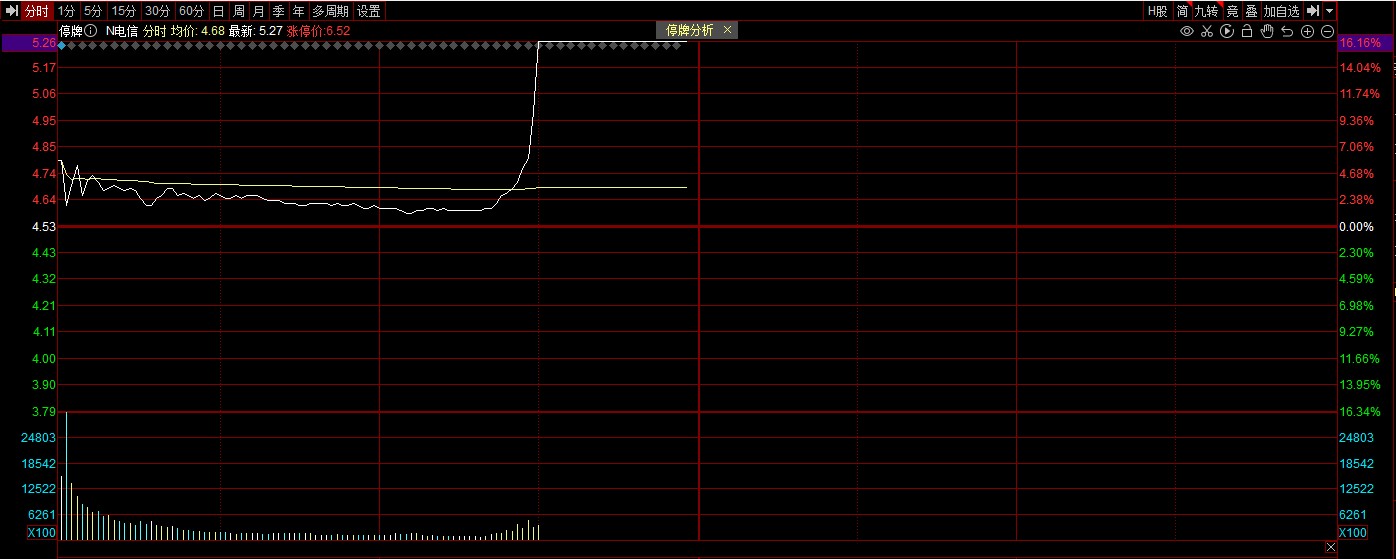The width and height of the screenshot is (1396, 559).
Task: Click 加自选 to add to watchlist
Action: [1281, 11]
